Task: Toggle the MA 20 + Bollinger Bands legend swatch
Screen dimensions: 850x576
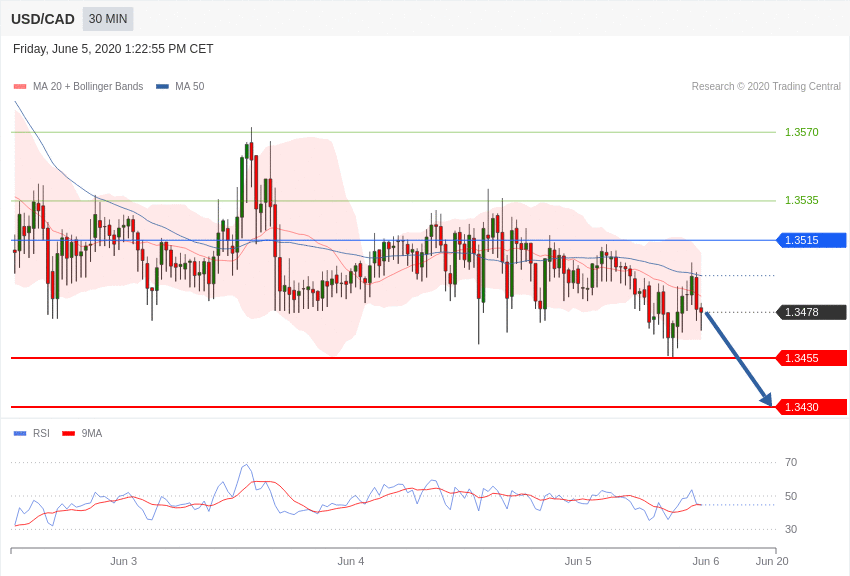Action: pos(20,87)
